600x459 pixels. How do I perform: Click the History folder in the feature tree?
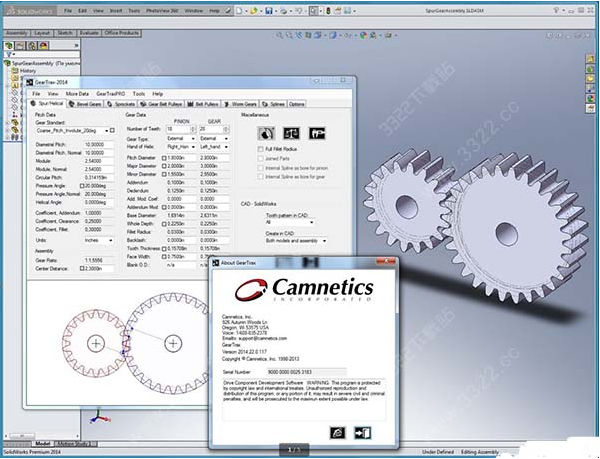click(24, 71)
